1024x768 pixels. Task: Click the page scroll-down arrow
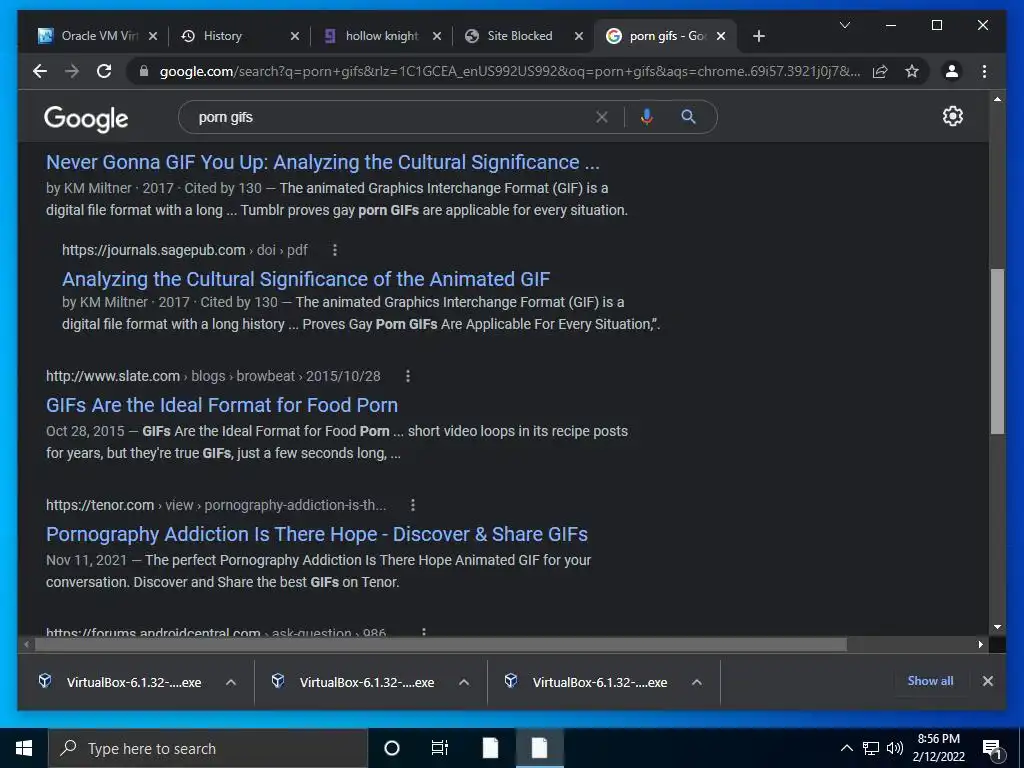click(x=997, y=627)
